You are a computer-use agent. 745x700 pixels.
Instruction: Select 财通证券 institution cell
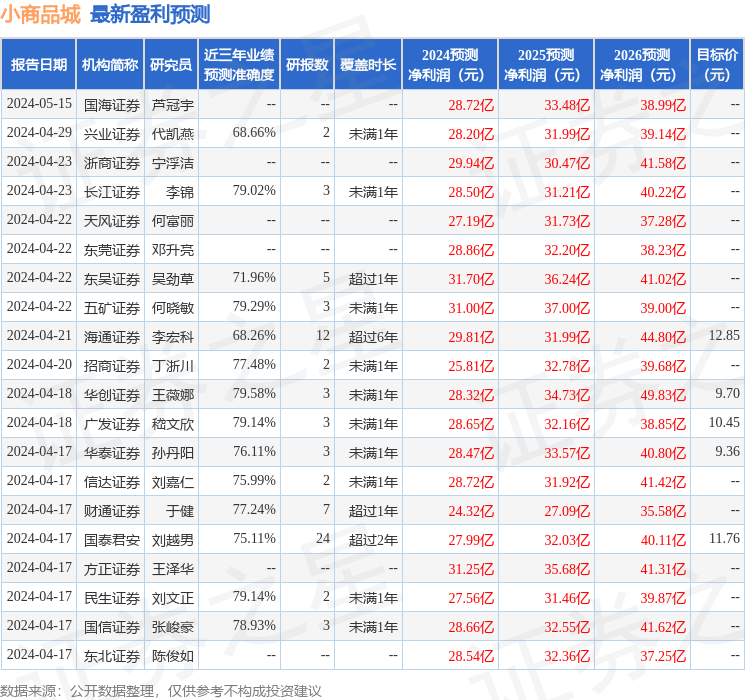click(112, 511)
